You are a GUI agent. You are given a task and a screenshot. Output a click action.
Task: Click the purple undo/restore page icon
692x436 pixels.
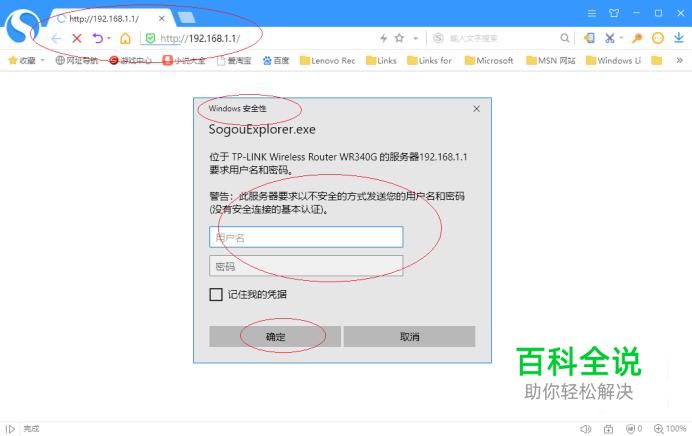click(x=97, y=38)
